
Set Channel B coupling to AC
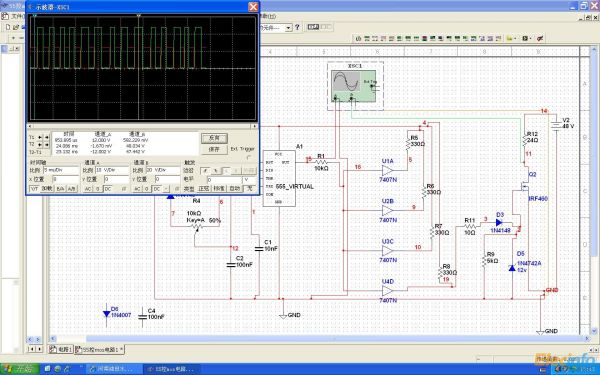click(137, 189)
